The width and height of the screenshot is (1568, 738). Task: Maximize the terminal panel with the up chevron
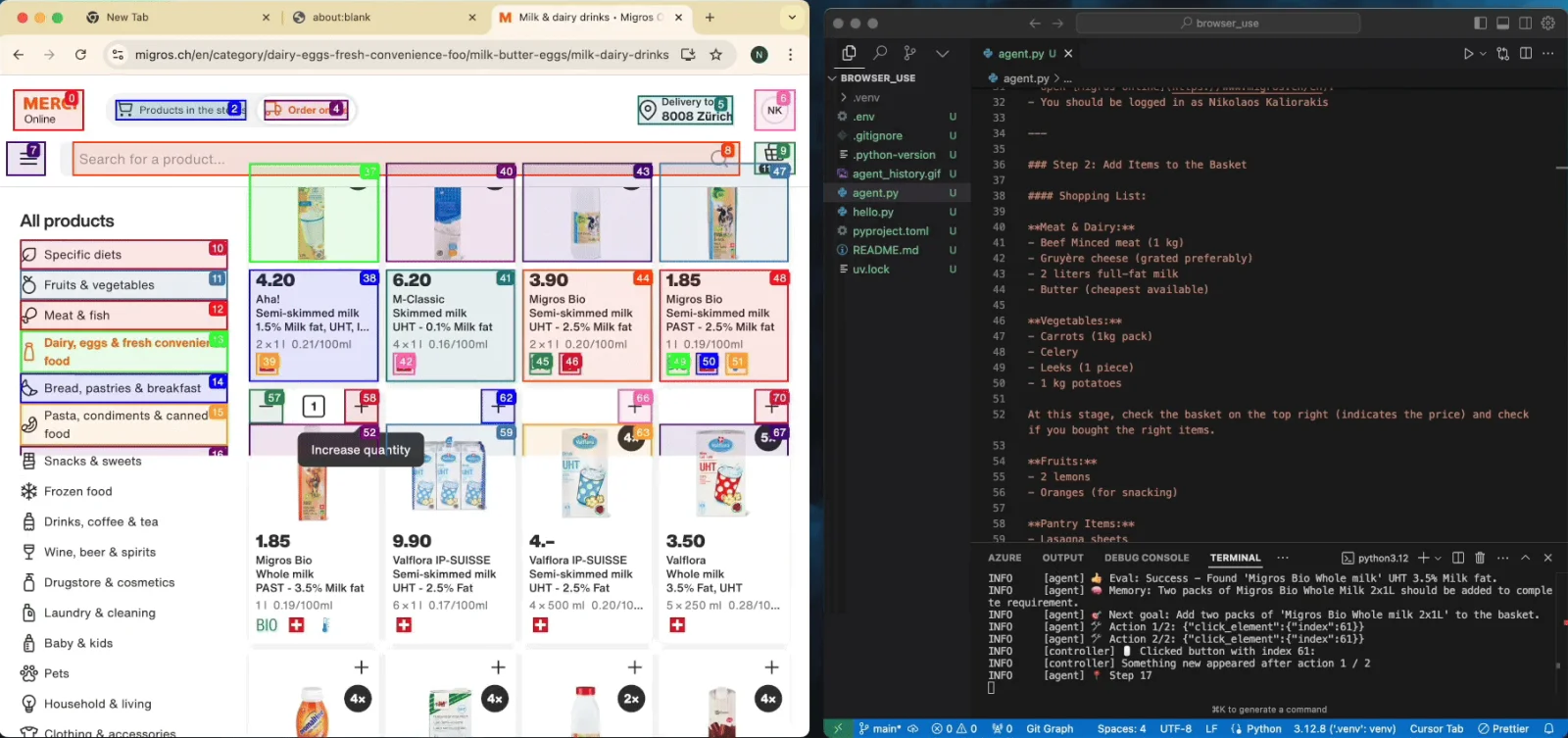[1525, 558]
